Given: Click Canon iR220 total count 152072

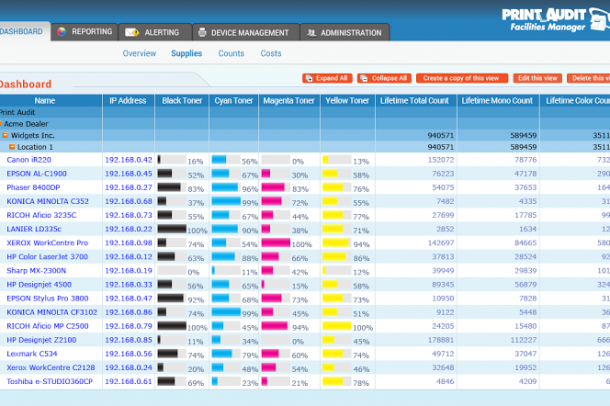Looking at the screenshot, I should pos(441,160).
